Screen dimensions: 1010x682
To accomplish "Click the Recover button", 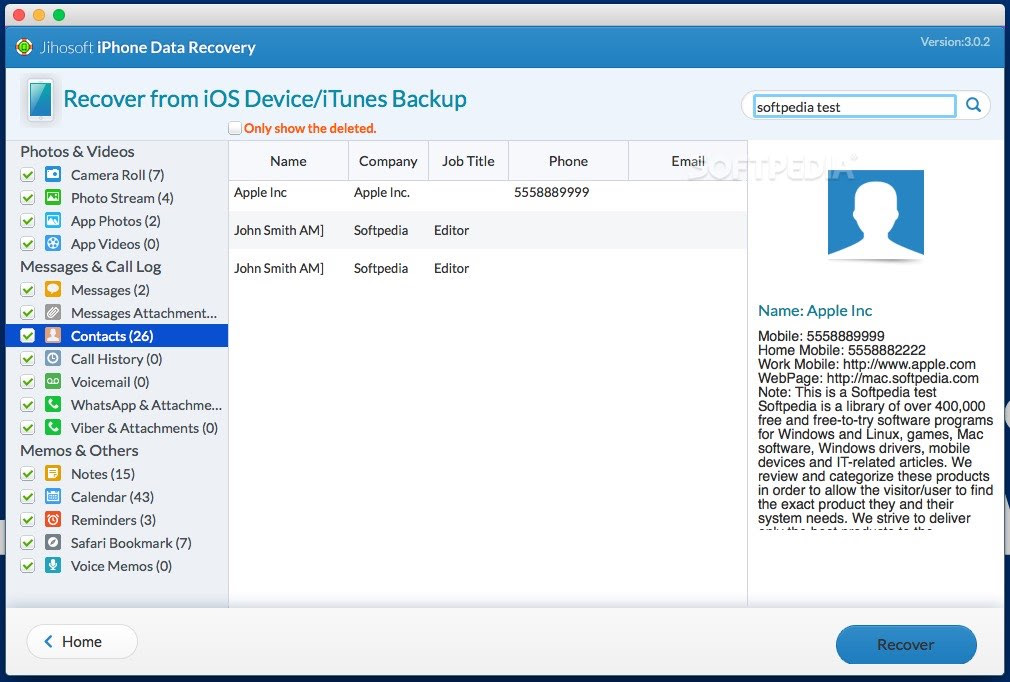I will point(906,644).
